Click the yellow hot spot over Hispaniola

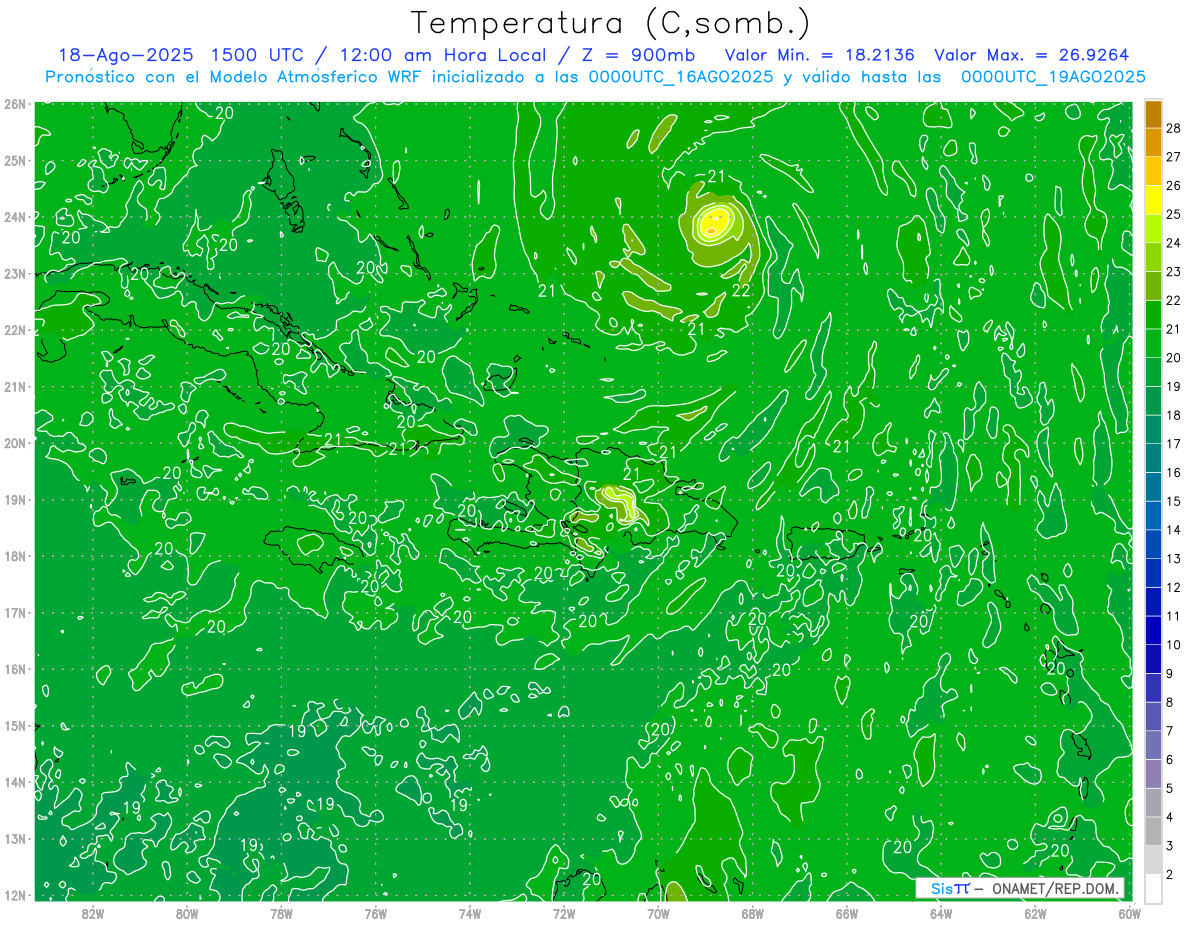pos(619,502)
